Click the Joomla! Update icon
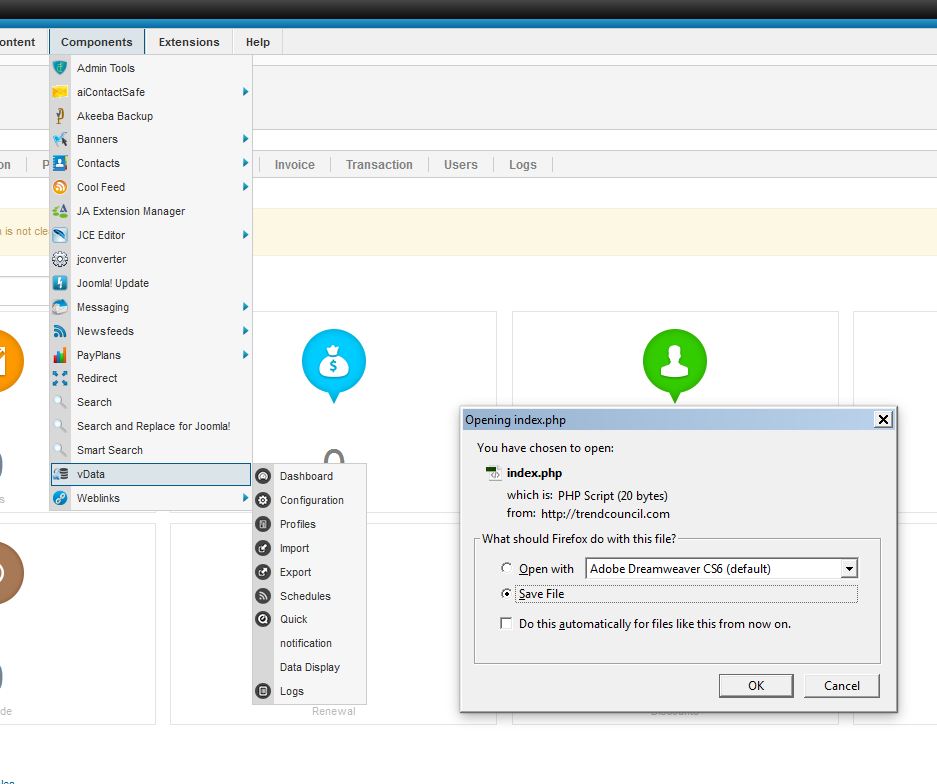 click(x=60, y=283)
